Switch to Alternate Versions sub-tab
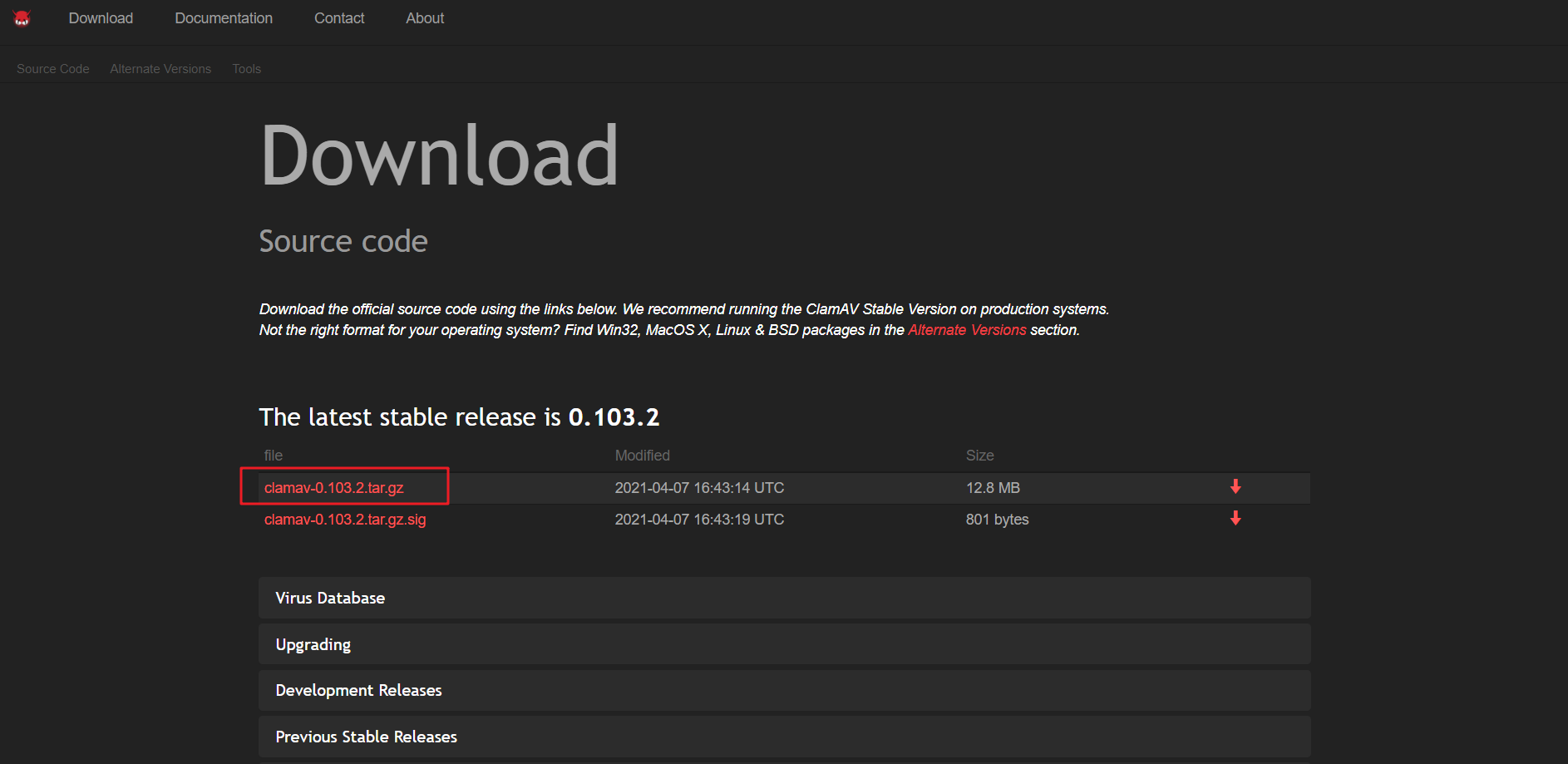The image size is (1568, 764). (x=160, y=69)
